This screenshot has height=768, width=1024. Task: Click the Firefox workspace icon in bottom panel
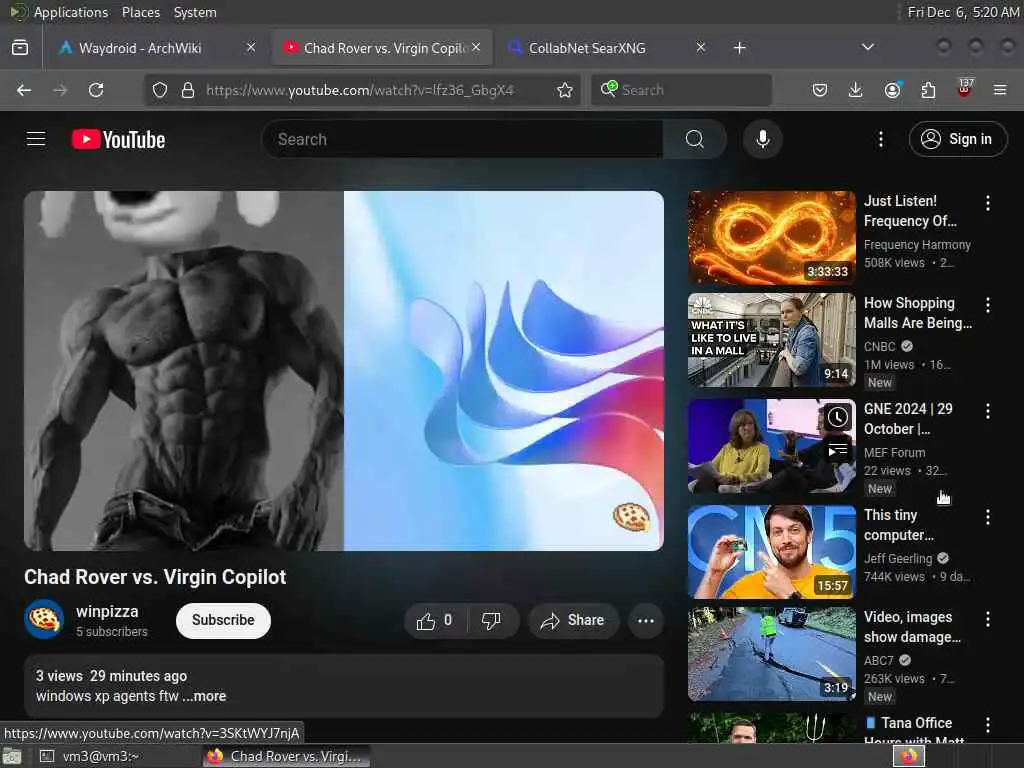[x=909, y=756]
